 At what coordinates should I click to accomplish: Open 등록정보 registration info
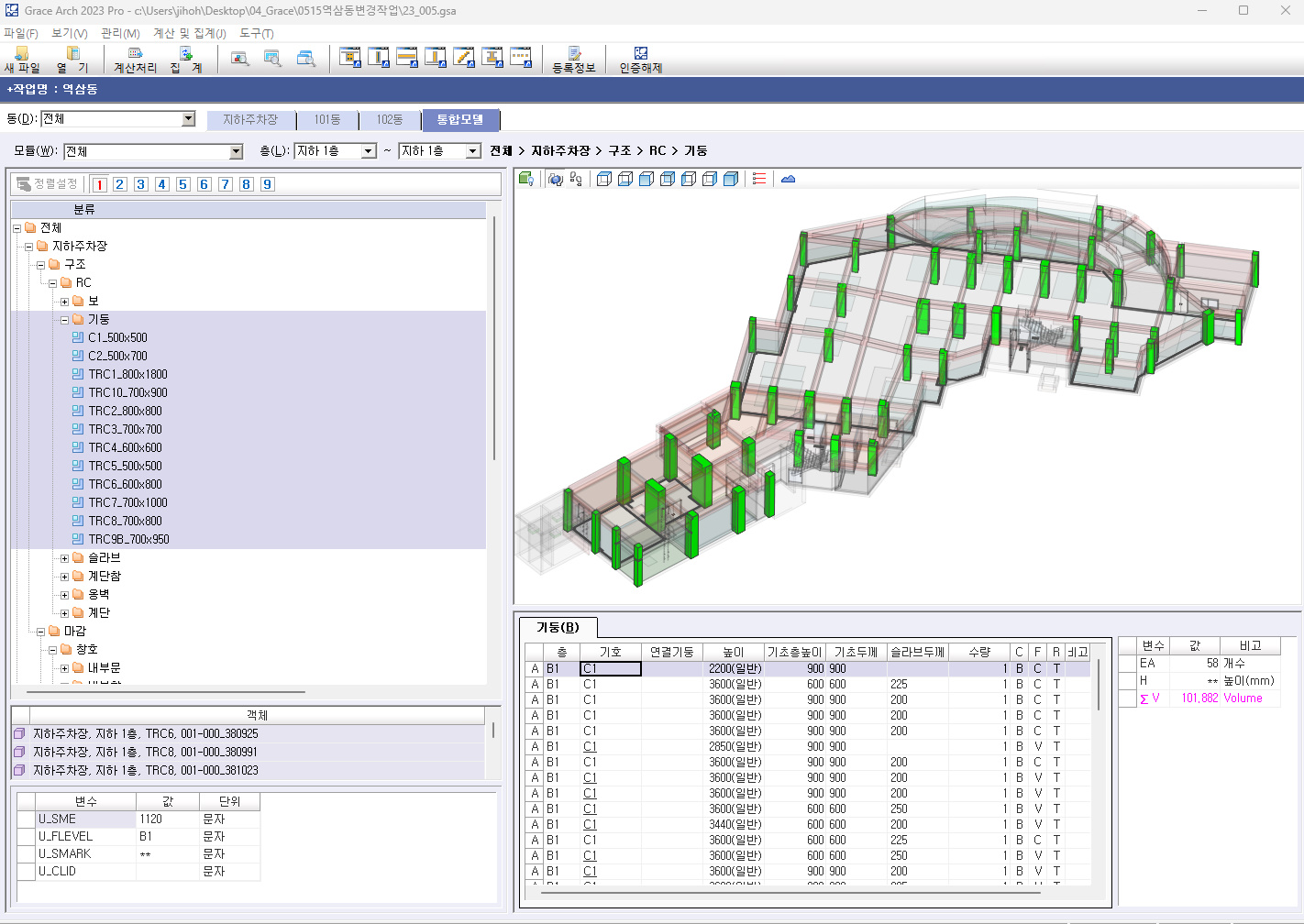(x=574, y=60)
